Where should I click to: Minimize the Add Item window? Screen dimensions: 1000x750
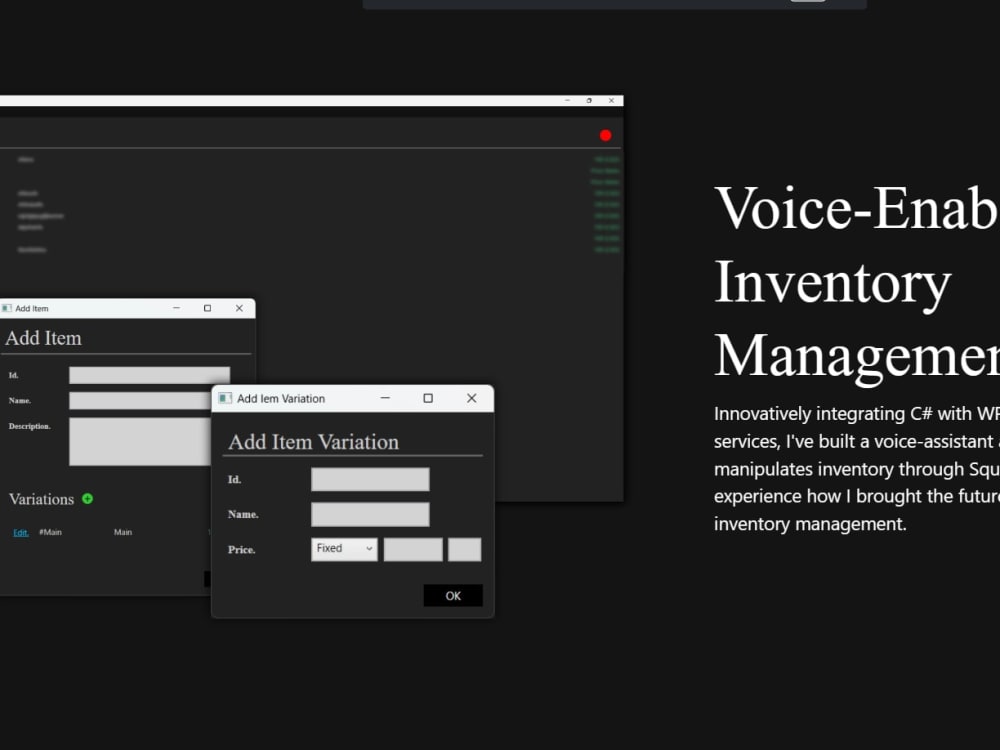point(176,308)
